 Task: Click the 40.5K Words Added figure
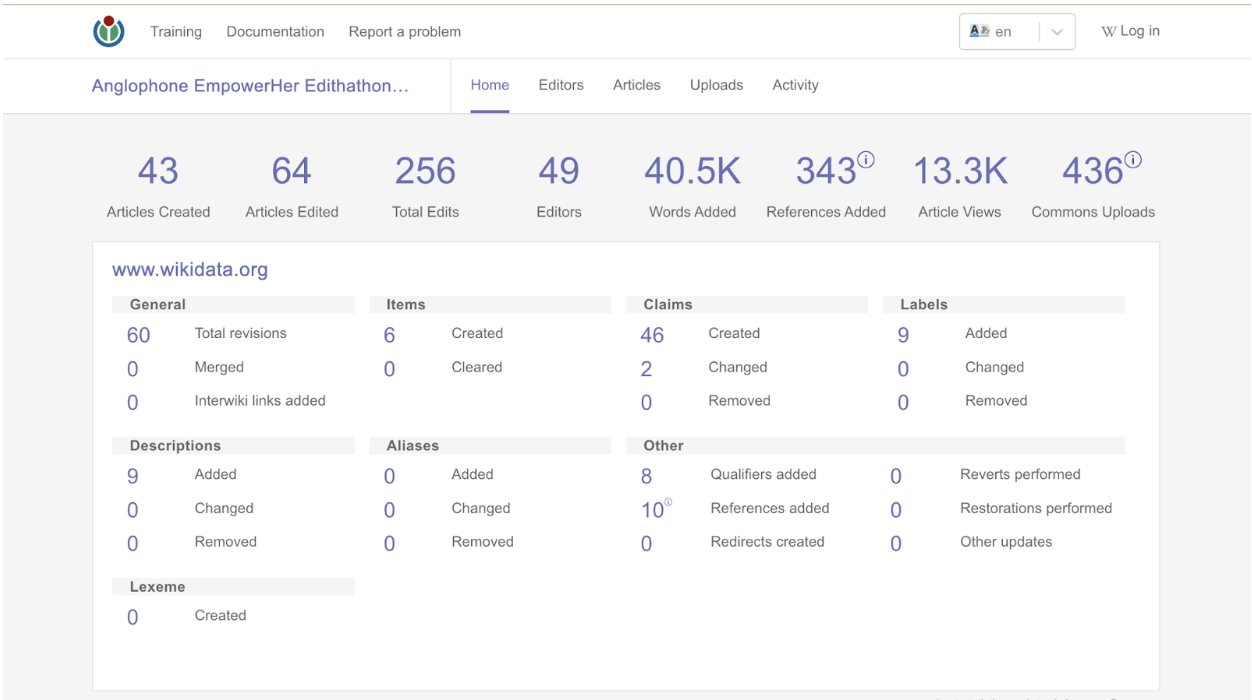pyautogui.click(x=692, y=171)
